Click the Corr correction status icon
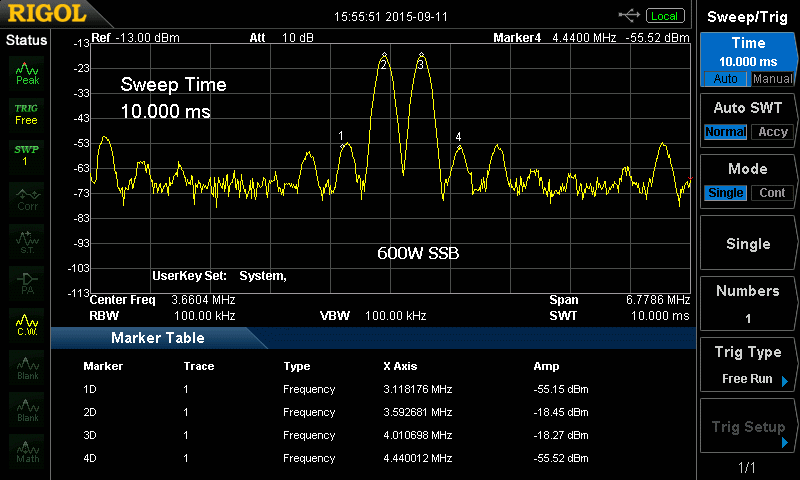The height and width of the screenshot is (480, 800). (27, 198)
